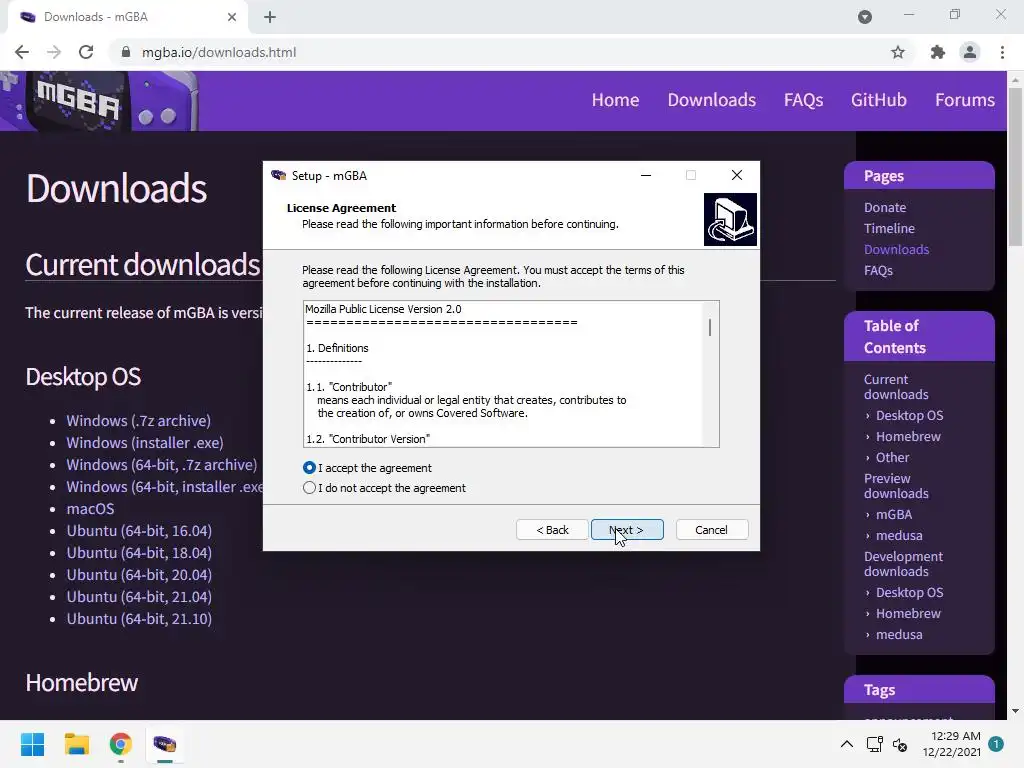Screen dimensions: 1024x768
Task: Click the page vertical scrollbar thumb
Action: [1015, 167]
